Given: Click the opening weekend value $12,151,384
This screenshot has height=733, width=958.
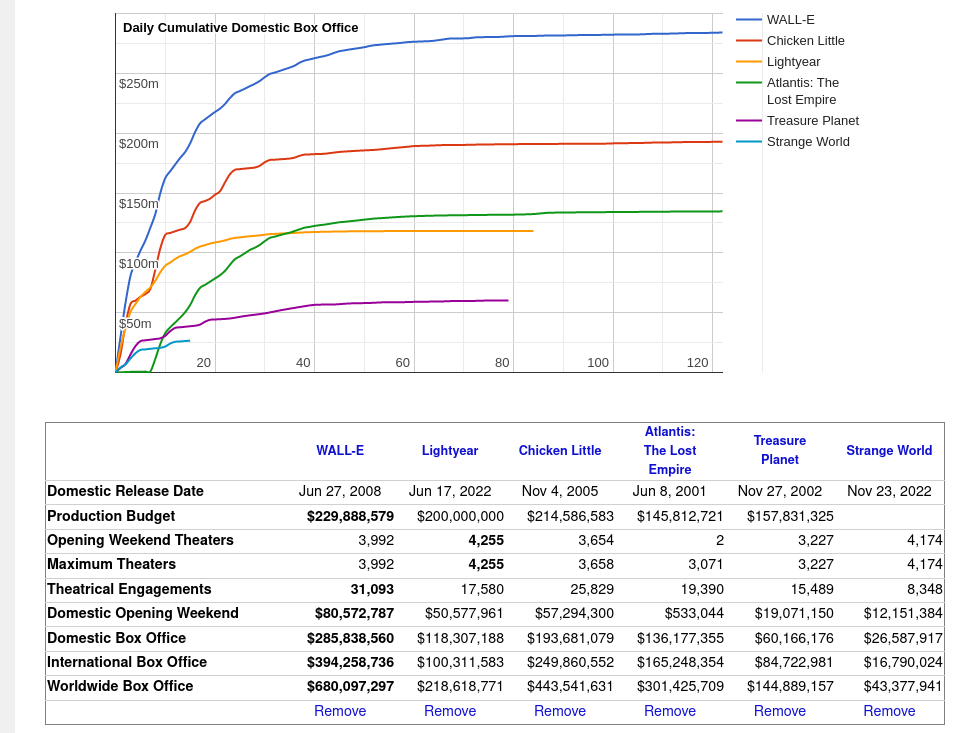Looking at the screenshot, I should 903,613.
